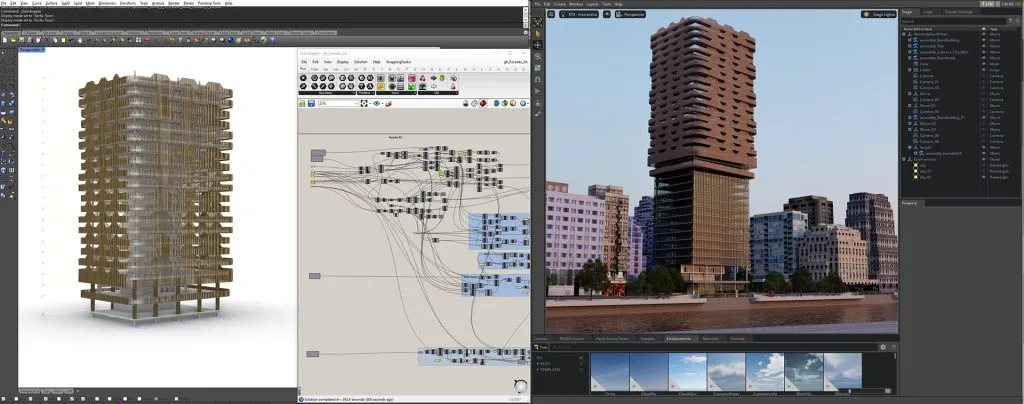The width and height of the screenshot is (1024, 404).
Task: Toggle the LIVE sync button in Omniverse
Action: pyautogui.click(x=989, y=4)
